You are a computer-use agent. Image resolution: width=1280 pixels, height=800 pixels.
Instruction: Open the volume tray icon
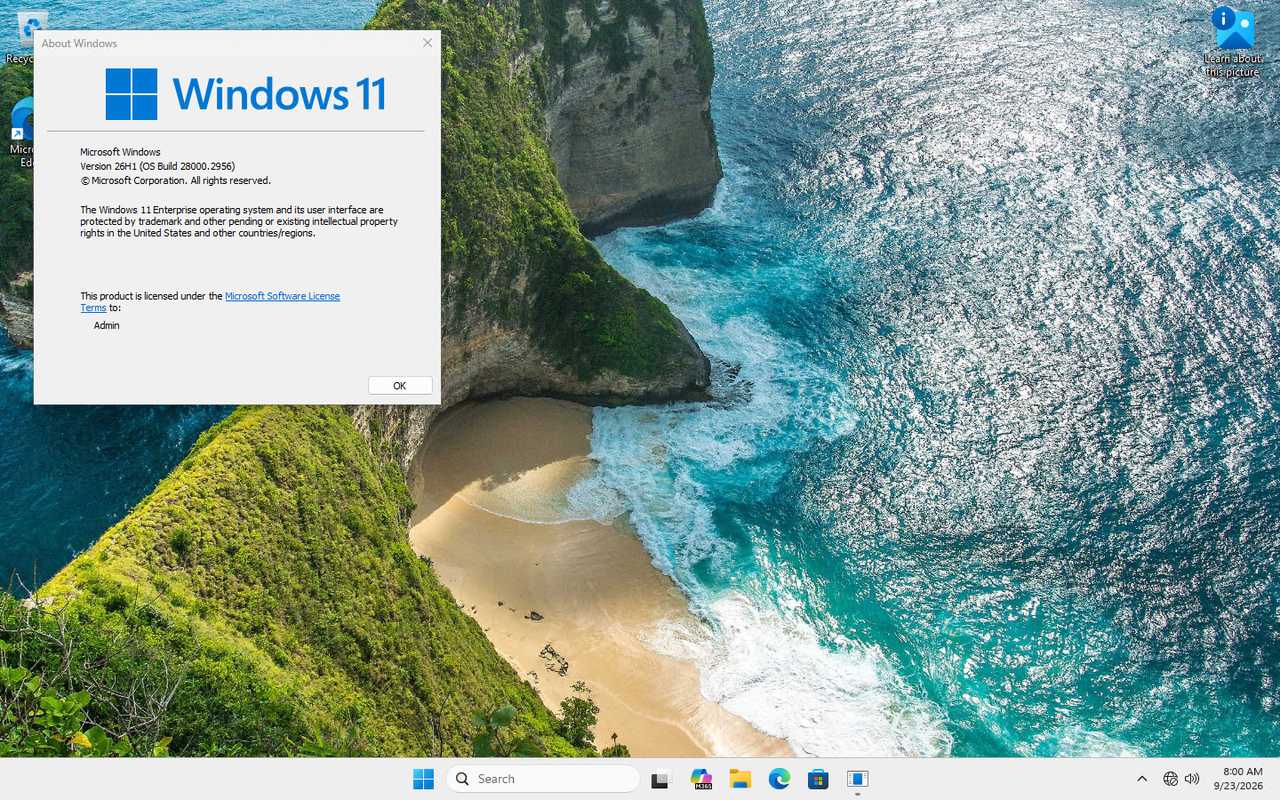coord(1191,779)
